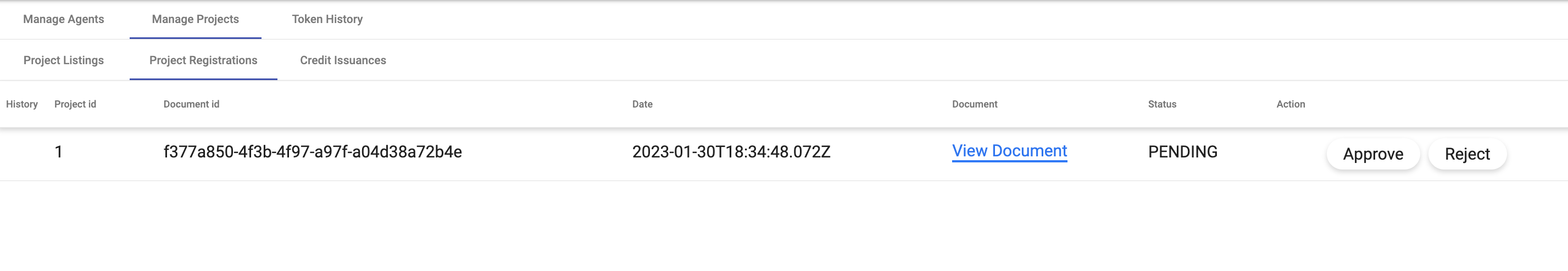Click the Project id column header
Image resolution: width=1568 pixels, height=271 pixels.
[x=75, y=105]
